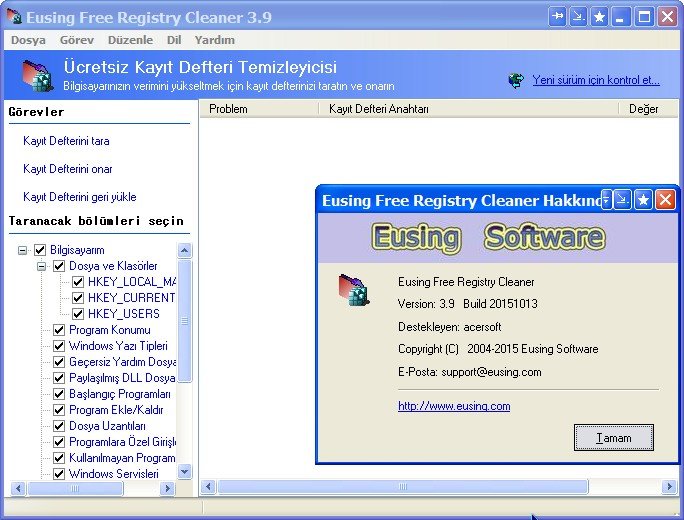
Task: Click the app icon in About dialog
Action: coord(354,289)
